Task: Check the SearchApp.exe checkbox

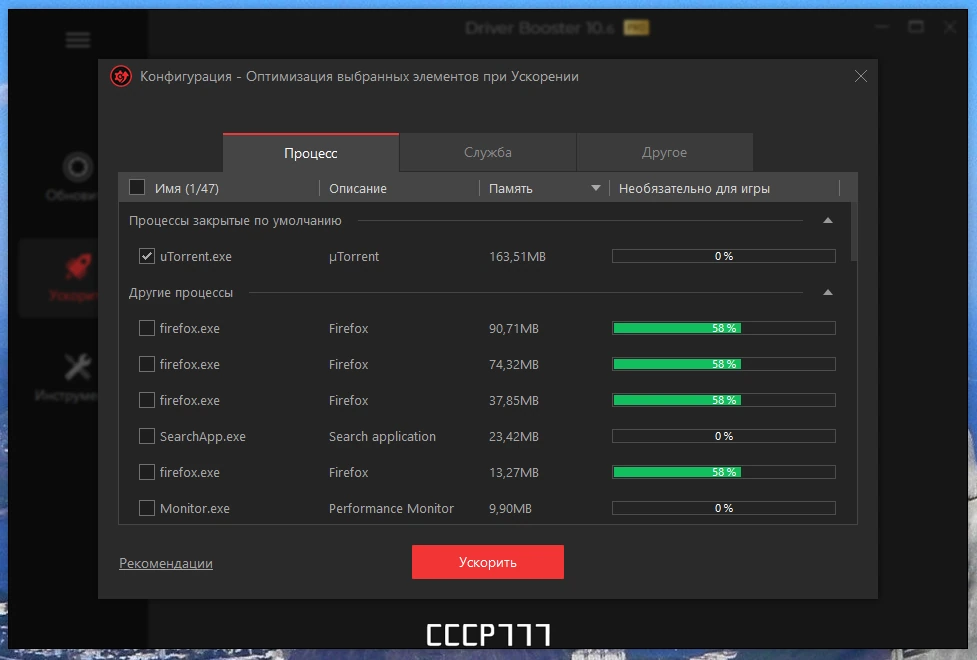Action: (x=146, y=436)
